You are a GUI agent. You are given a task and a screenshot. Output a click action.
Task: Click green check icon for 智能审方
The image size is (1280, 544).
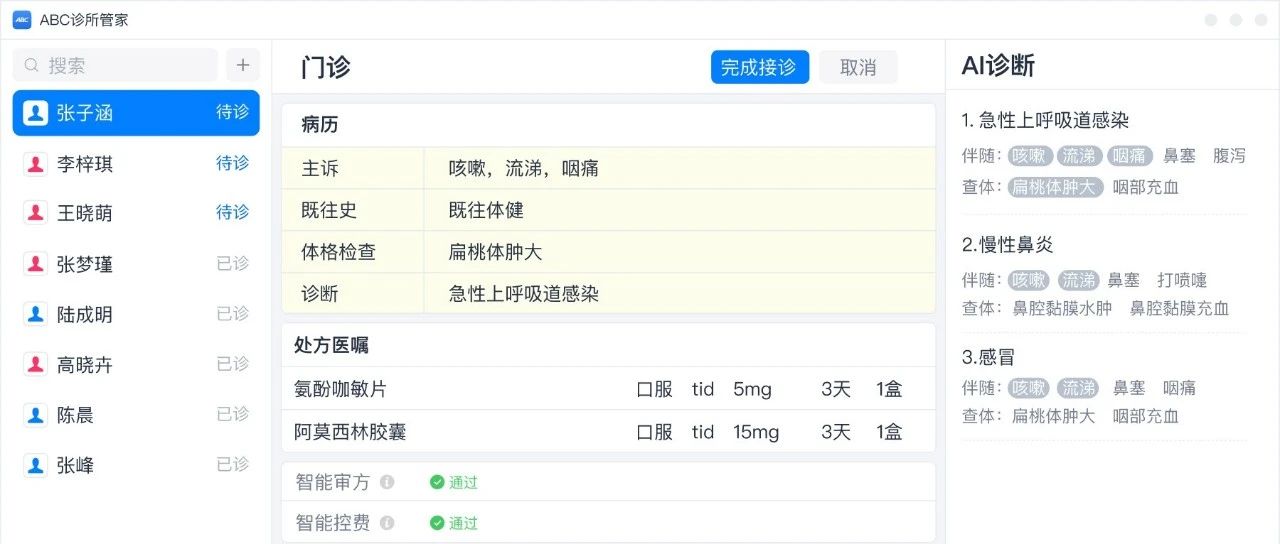[x=437, y=482]
